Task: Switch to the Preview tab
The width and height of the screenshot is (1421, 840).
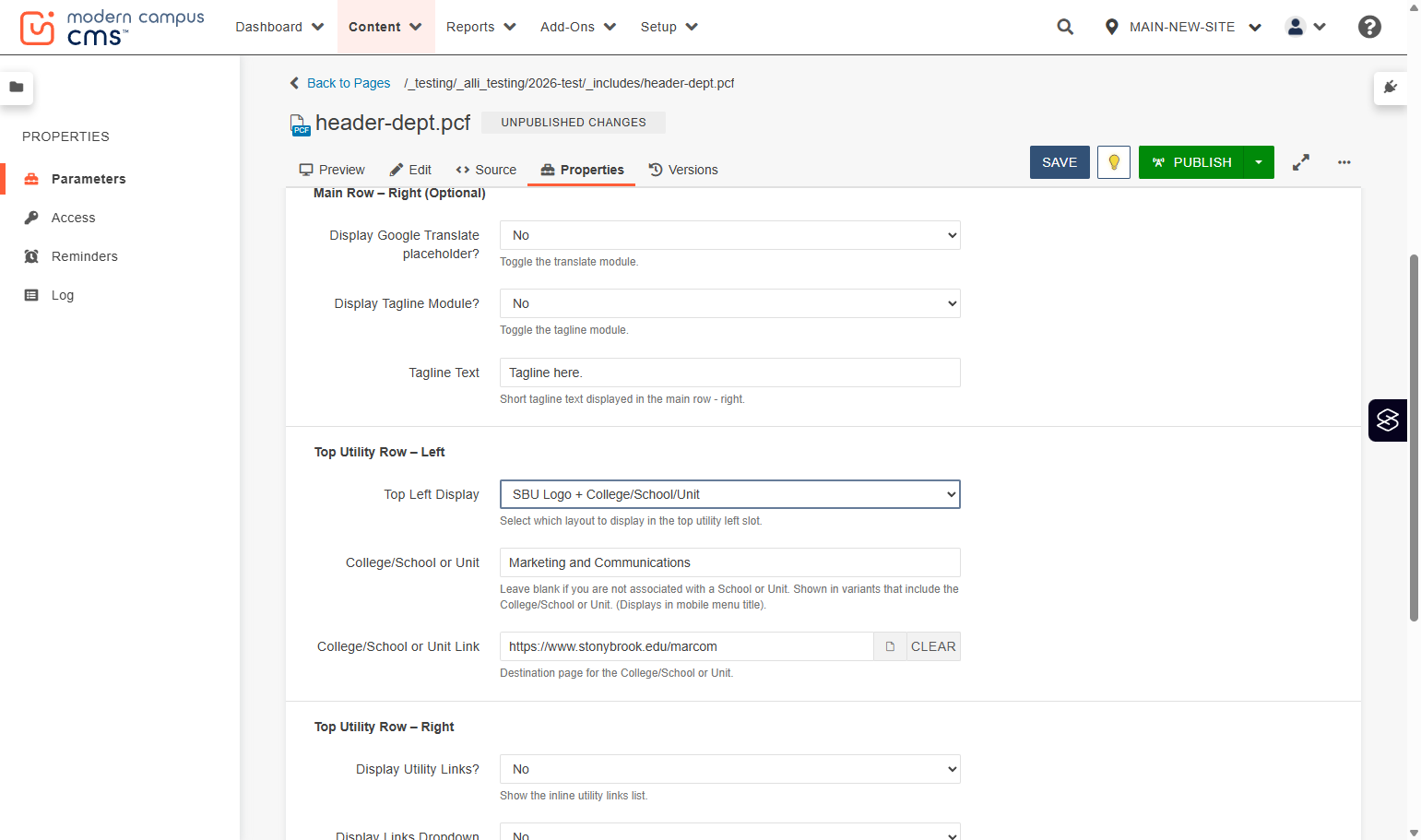Action: tap(332, 170)
